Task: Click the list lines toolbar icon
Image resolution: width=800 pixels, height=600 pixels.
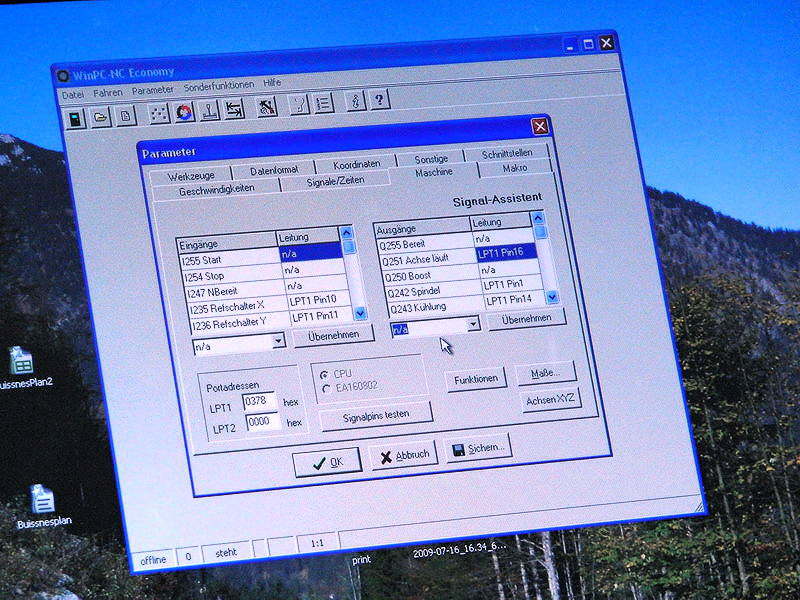Action: coord(324,103)
